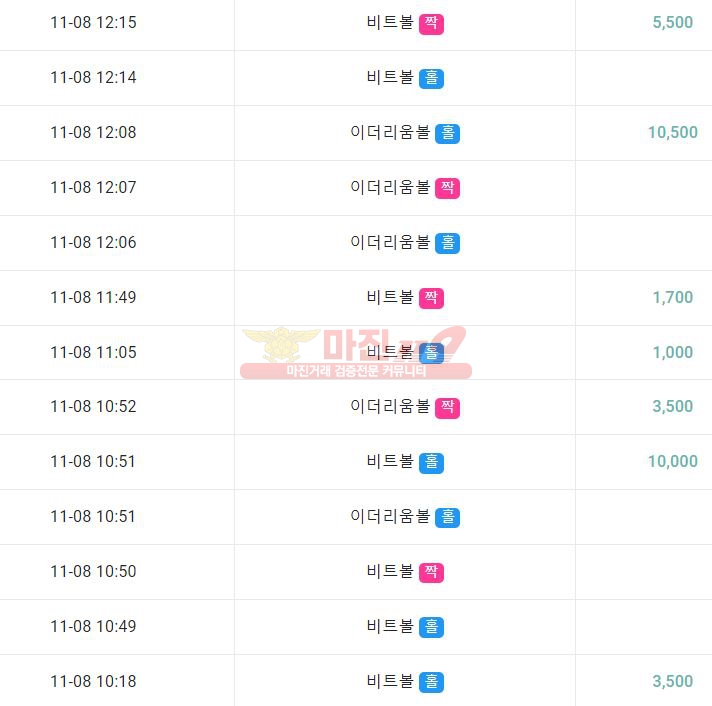Click the 짝 badge at 11:49
The image size is (712, 706).
[431, 298]
